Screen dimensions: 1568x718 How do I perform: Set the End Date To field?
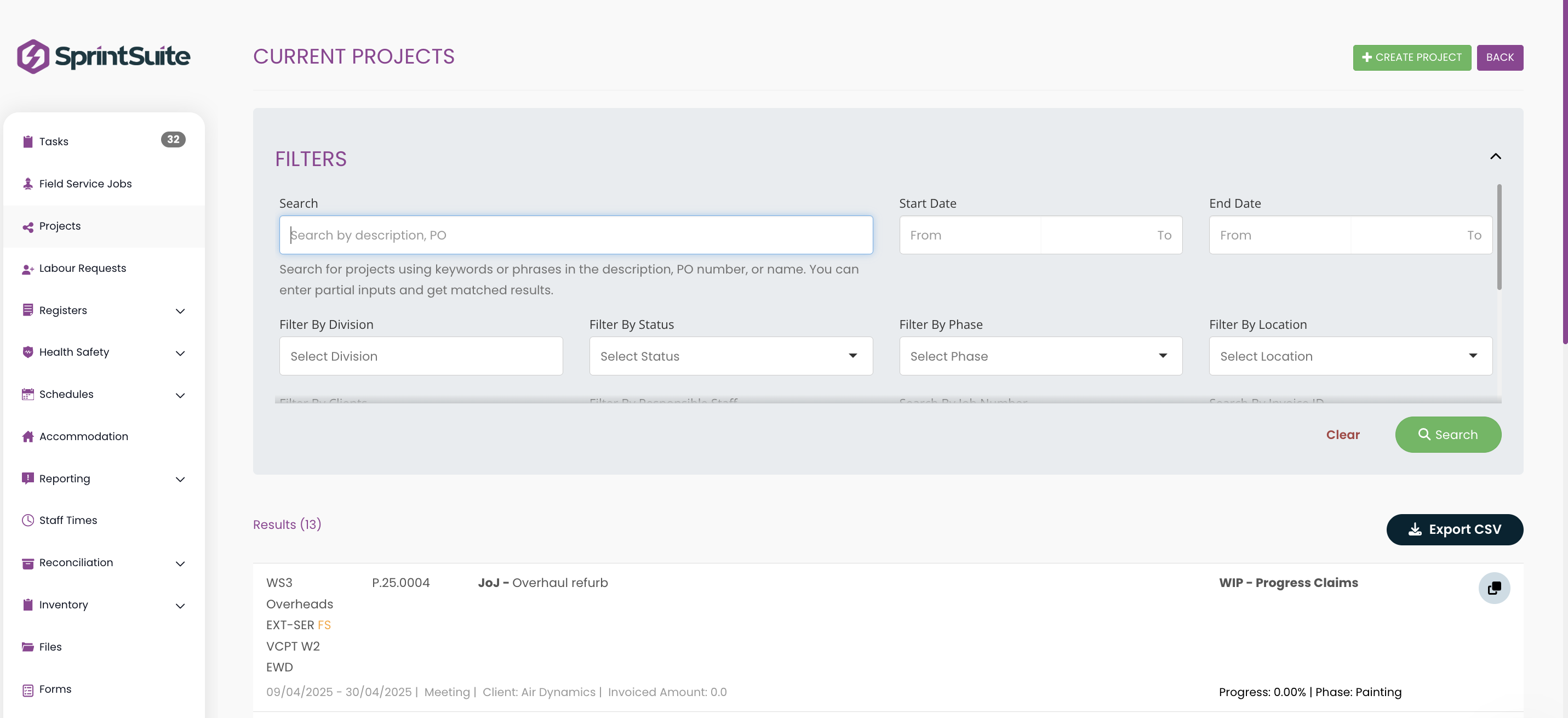tap(1421, 235)
